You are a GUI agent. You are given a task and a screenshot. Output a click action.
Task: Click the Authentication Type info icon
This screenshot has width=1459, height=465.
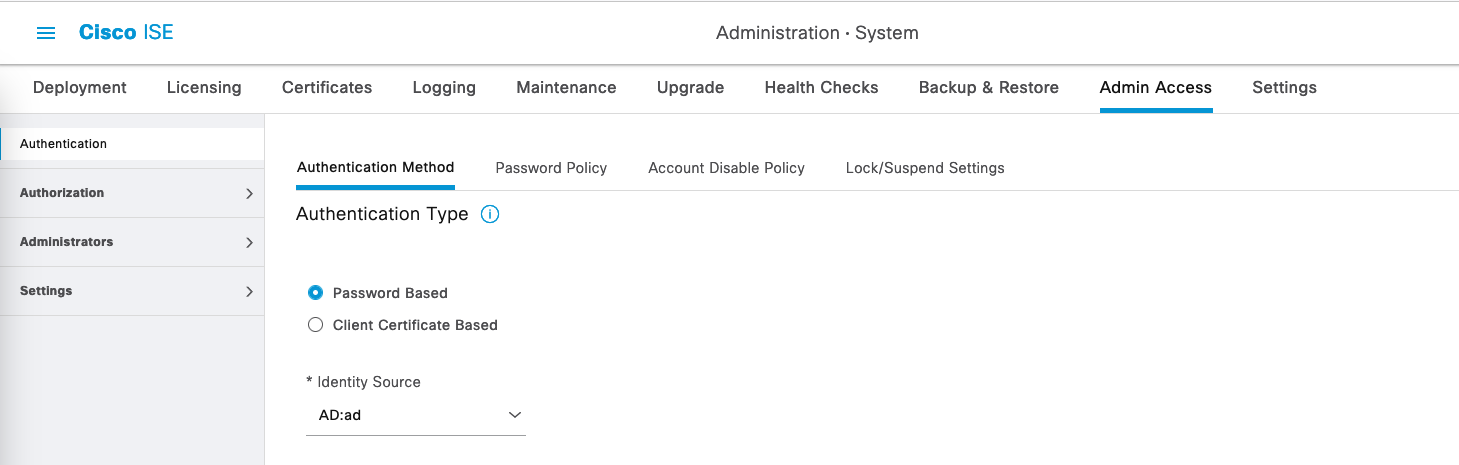[x=490, y=214]
